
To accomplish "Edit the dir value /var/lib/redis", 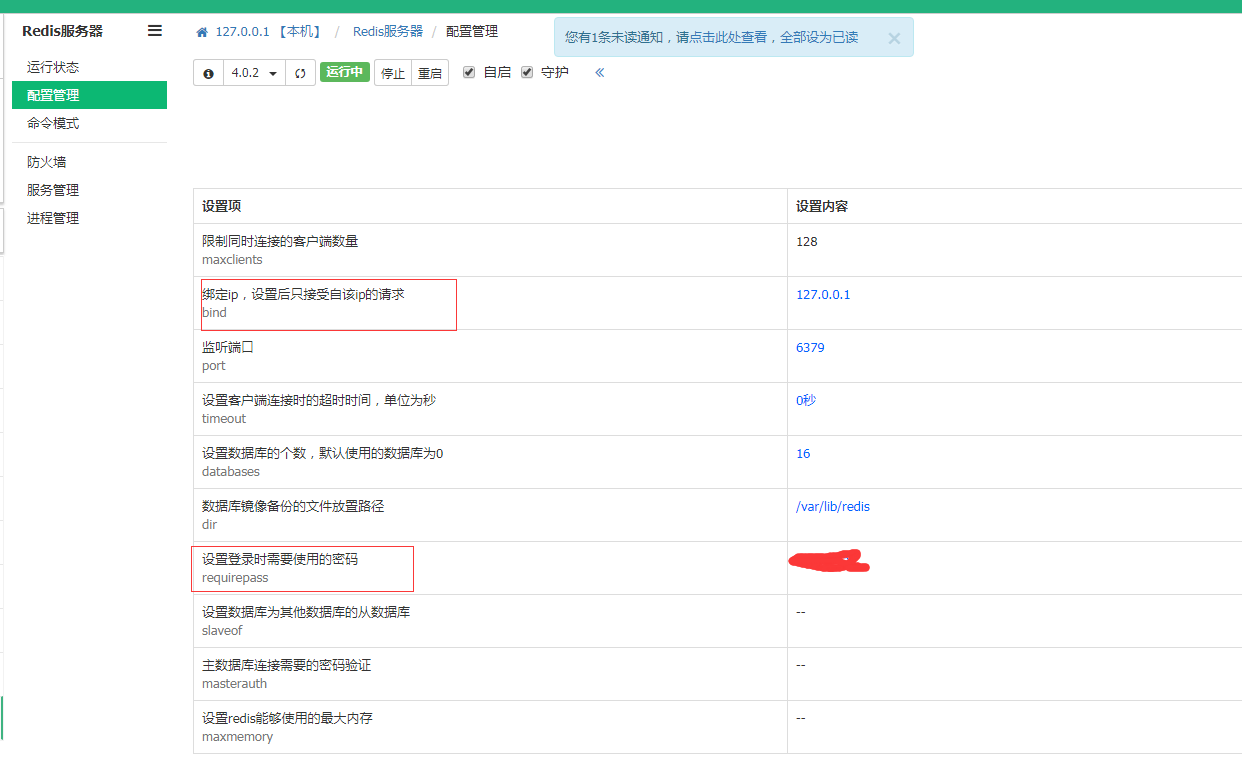I will 833,507.
